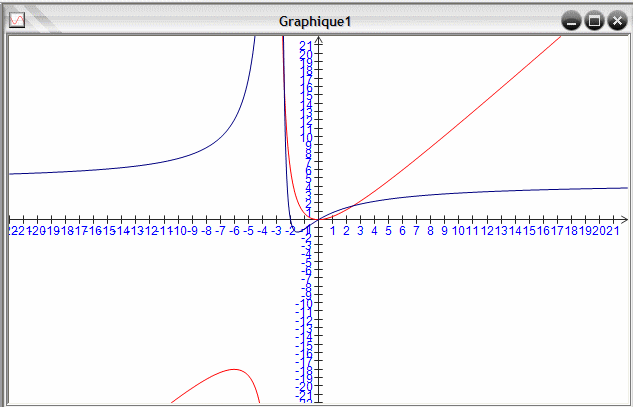Minimize the Graphique1 window
Screen dimensions: 633x407
click(571, 21)
